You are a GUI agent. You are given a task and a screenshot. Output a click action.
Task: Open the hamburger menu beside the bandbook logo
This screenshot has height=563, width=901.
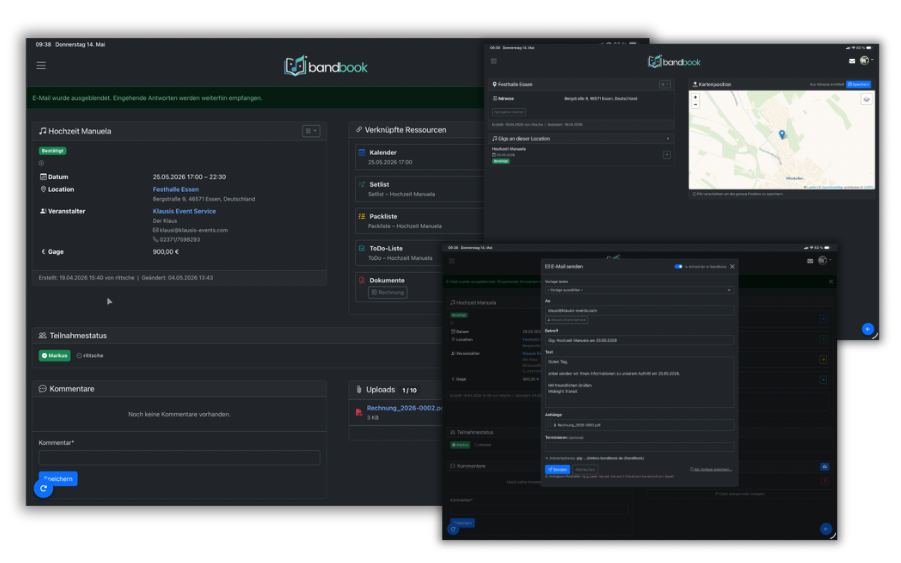coord(41,65)
